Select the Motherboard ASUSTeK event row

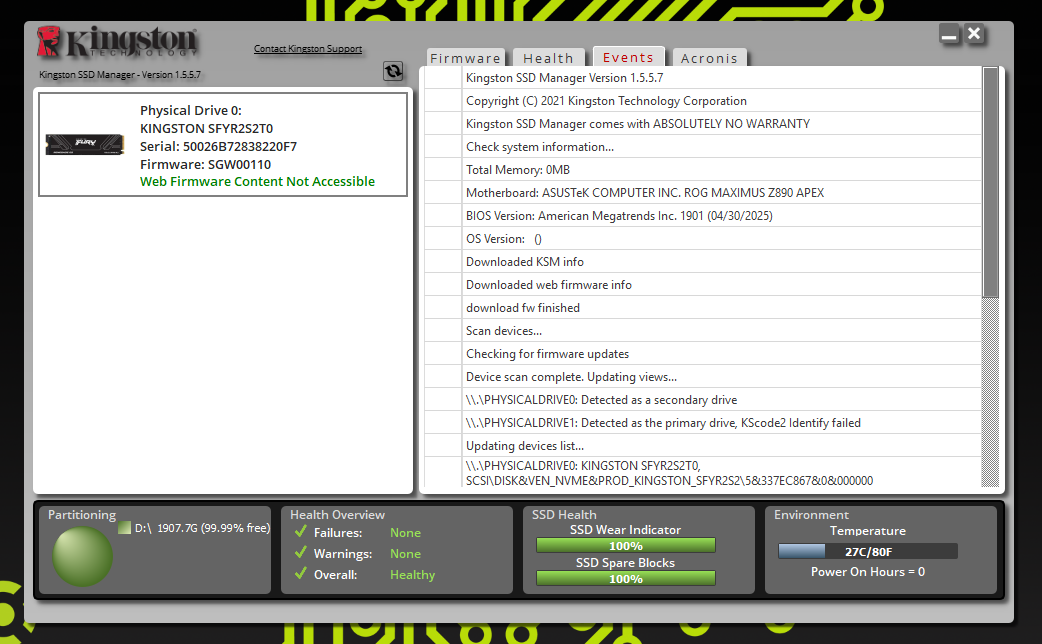pos(703,193)
